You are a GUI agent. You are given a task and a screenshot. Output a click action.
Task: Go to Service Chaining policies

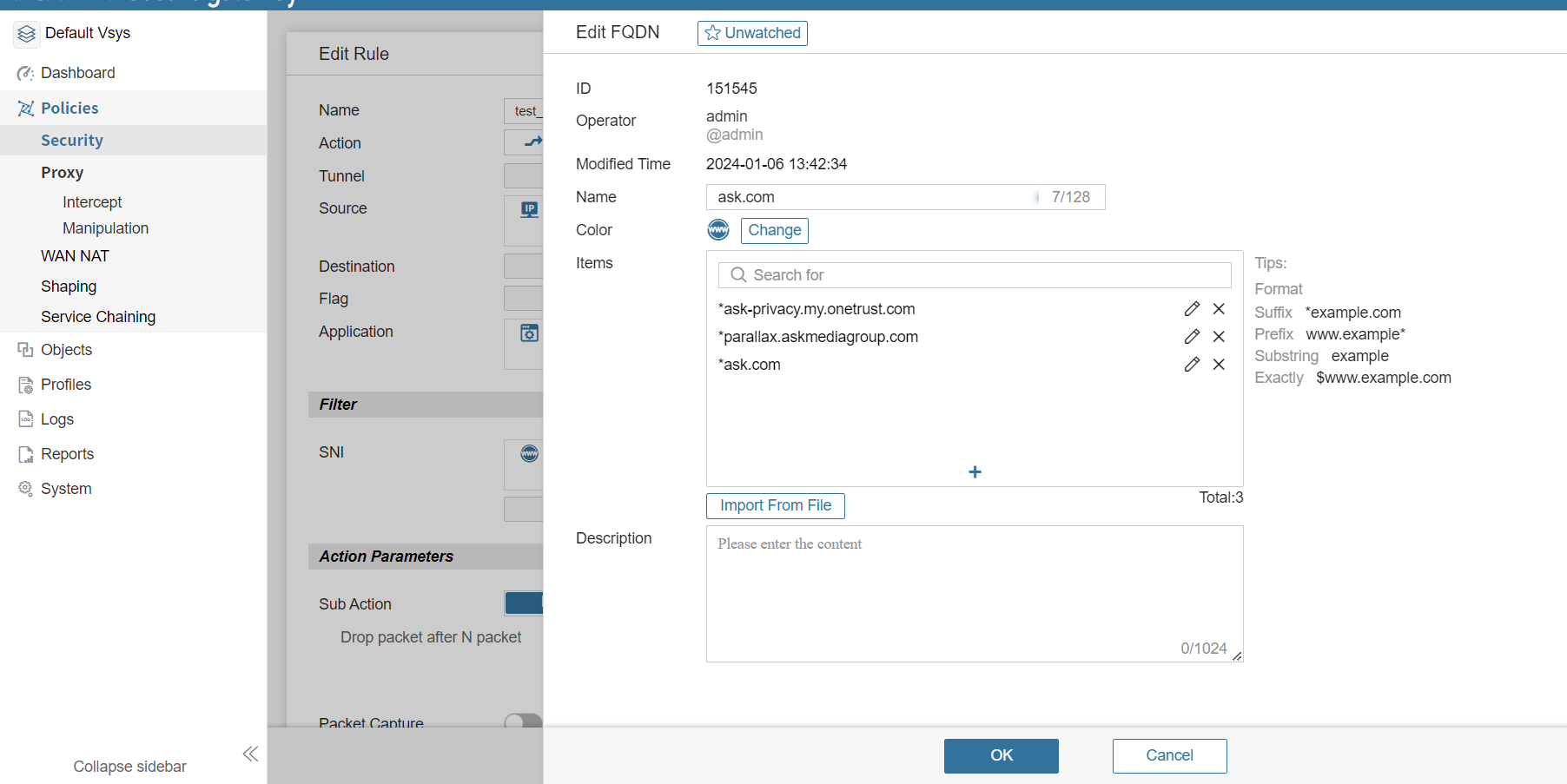pyautogui.click(x=98, y=317)
